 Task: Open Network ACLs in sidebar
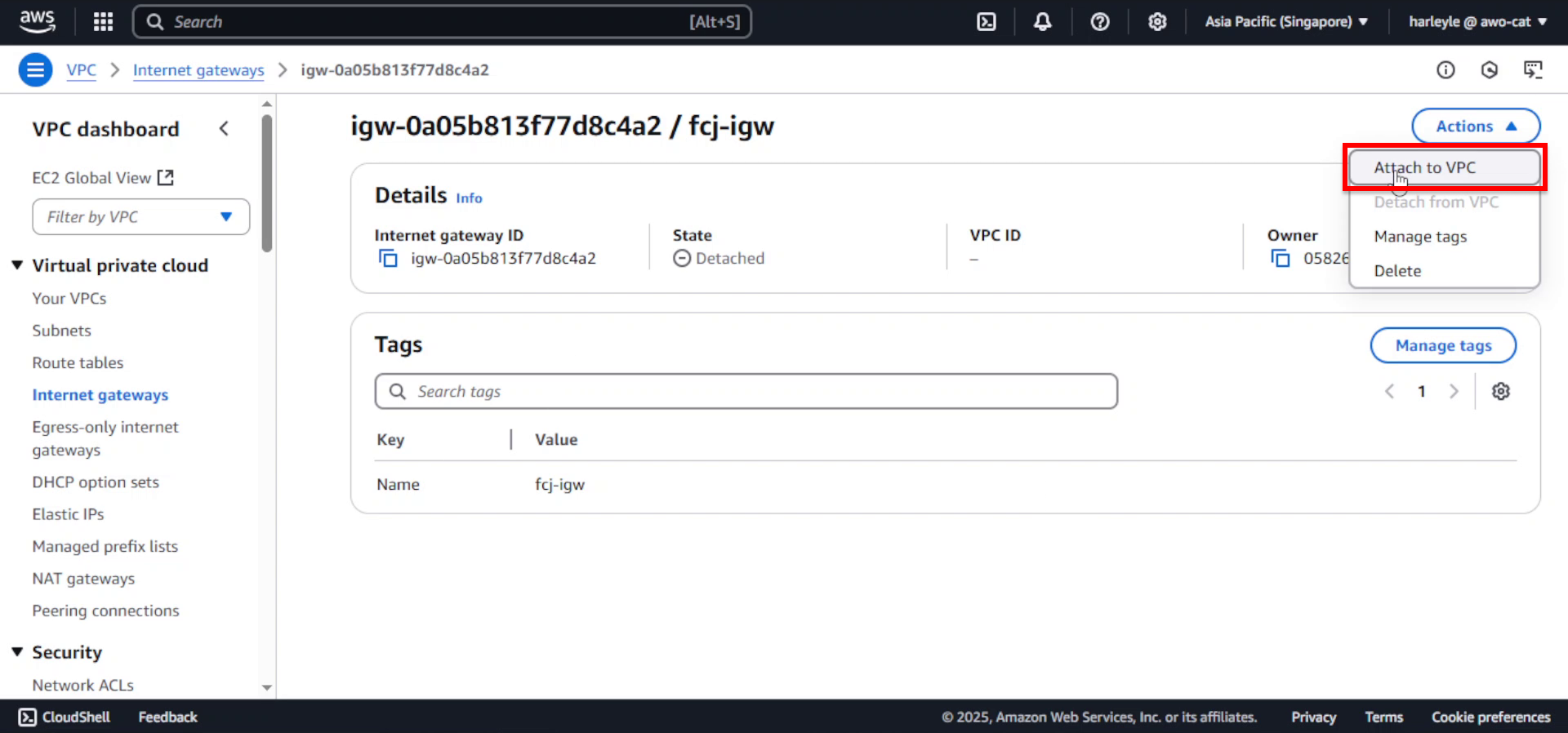[82, 686]
